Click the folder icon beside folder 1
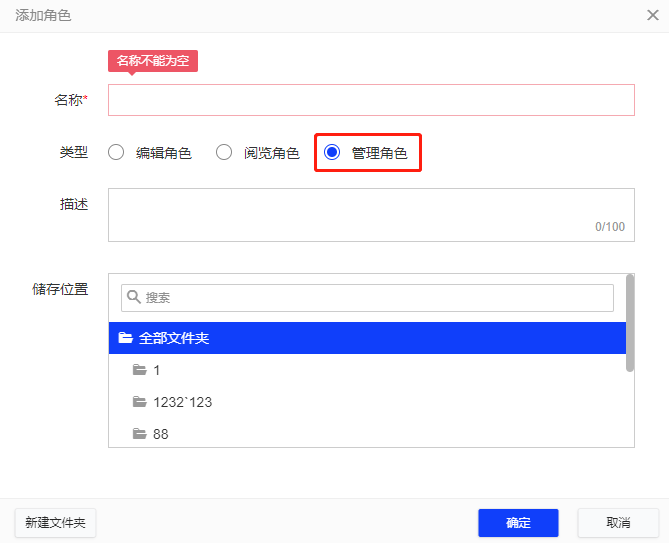The width and height of the screenshot is (669, 543). (x=140, y=370)
